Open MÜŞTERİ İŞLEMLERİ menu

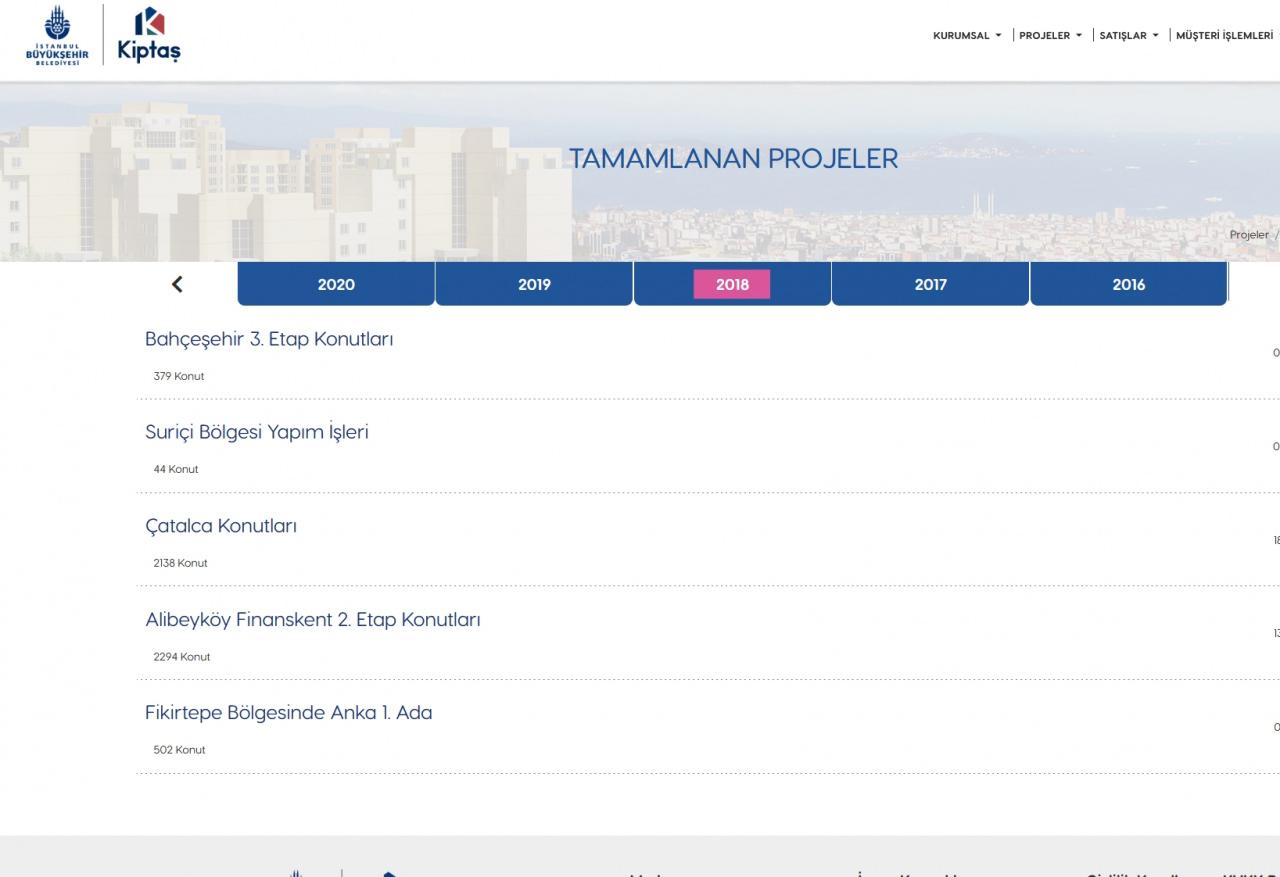(1224, 36)
